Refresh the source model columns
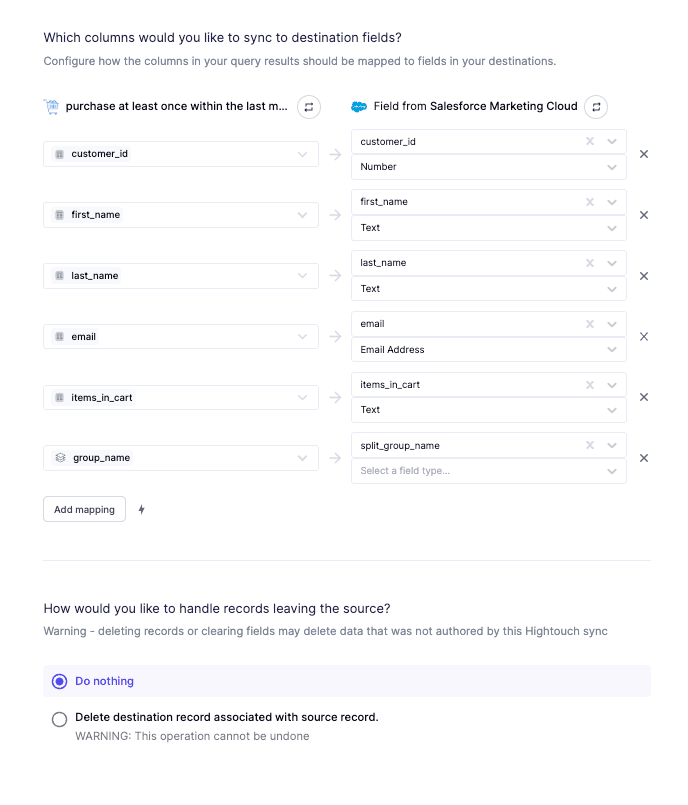This screenshot has height=805, width=688. click(309, 106)
